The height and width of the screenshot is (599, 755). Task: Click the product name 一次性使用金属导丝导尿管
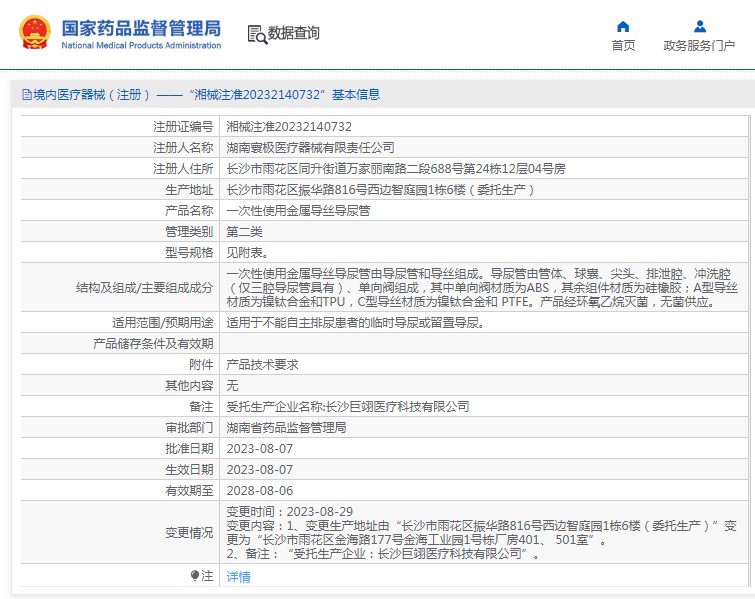pos(298,211)
